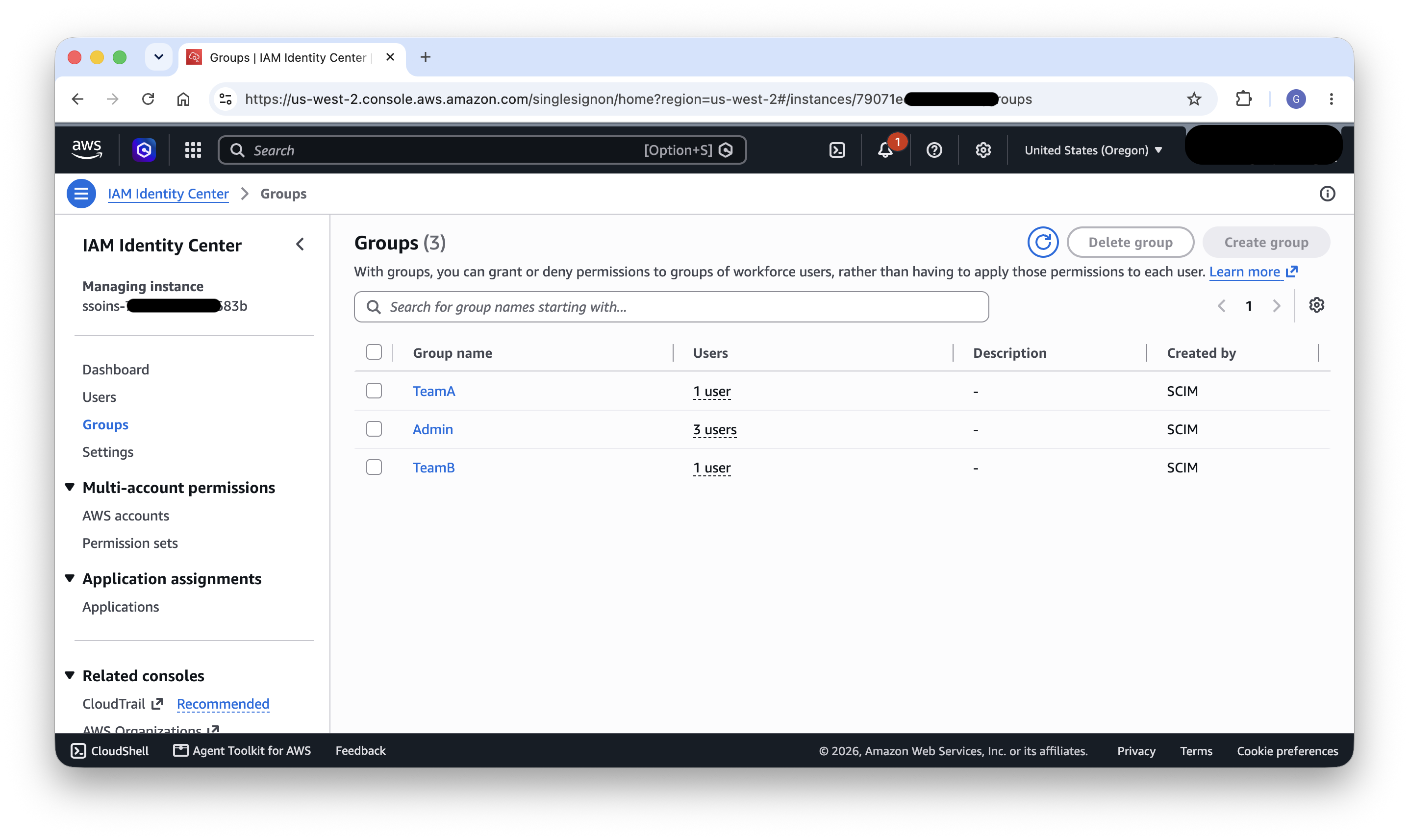Image resolution: width=1409 pixels, height=840 pixels.
Task: Toggle the side navigation hamburger button
Action: [x=81, y=194]
